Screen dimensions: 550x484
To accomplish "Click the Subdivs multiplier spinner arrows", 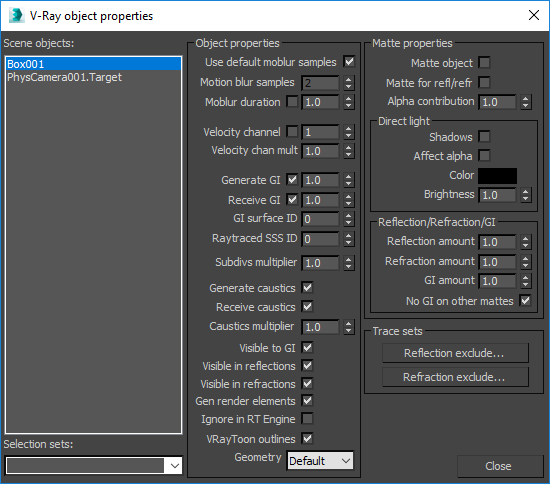I will point(348,263).
